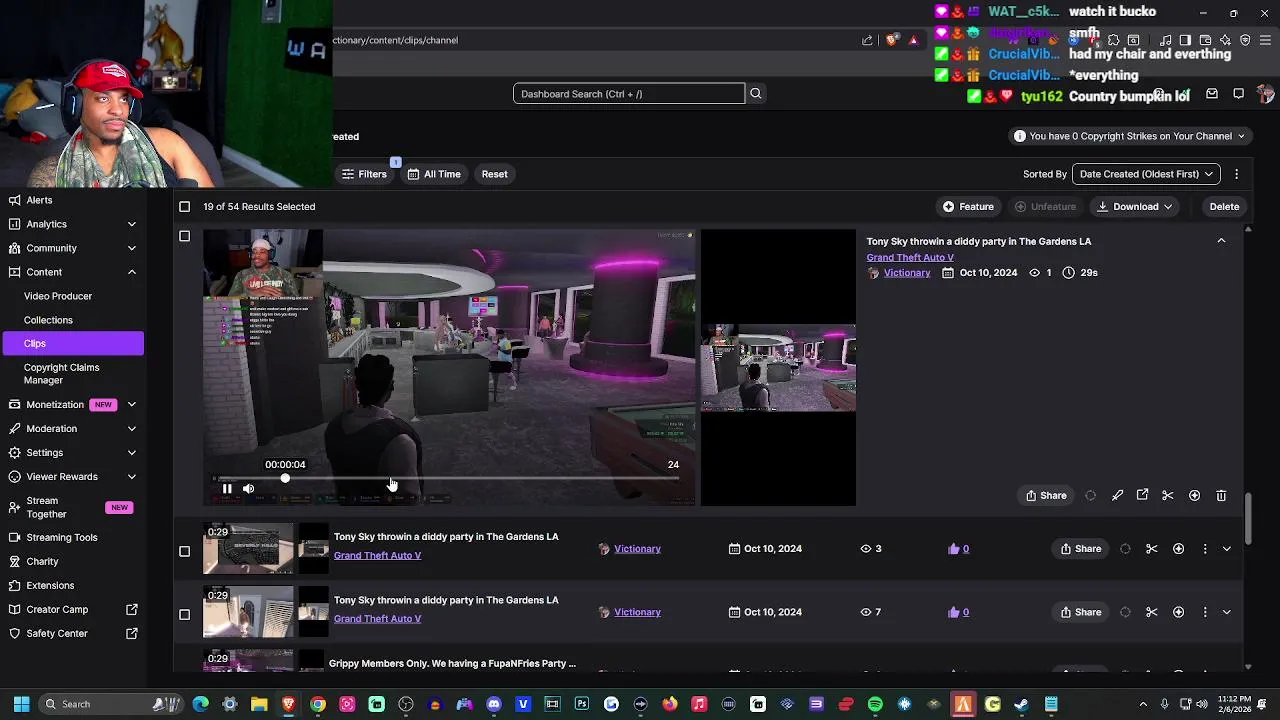
Task: Expand the Settings sidebar section
Action: coord(131,453)
